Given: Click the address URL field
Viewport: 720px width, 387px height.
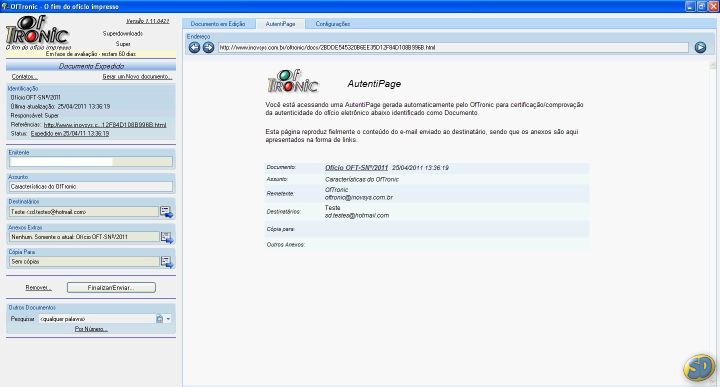Looking at the screenshot, I should pyautogui.click(x=453, y=47).
